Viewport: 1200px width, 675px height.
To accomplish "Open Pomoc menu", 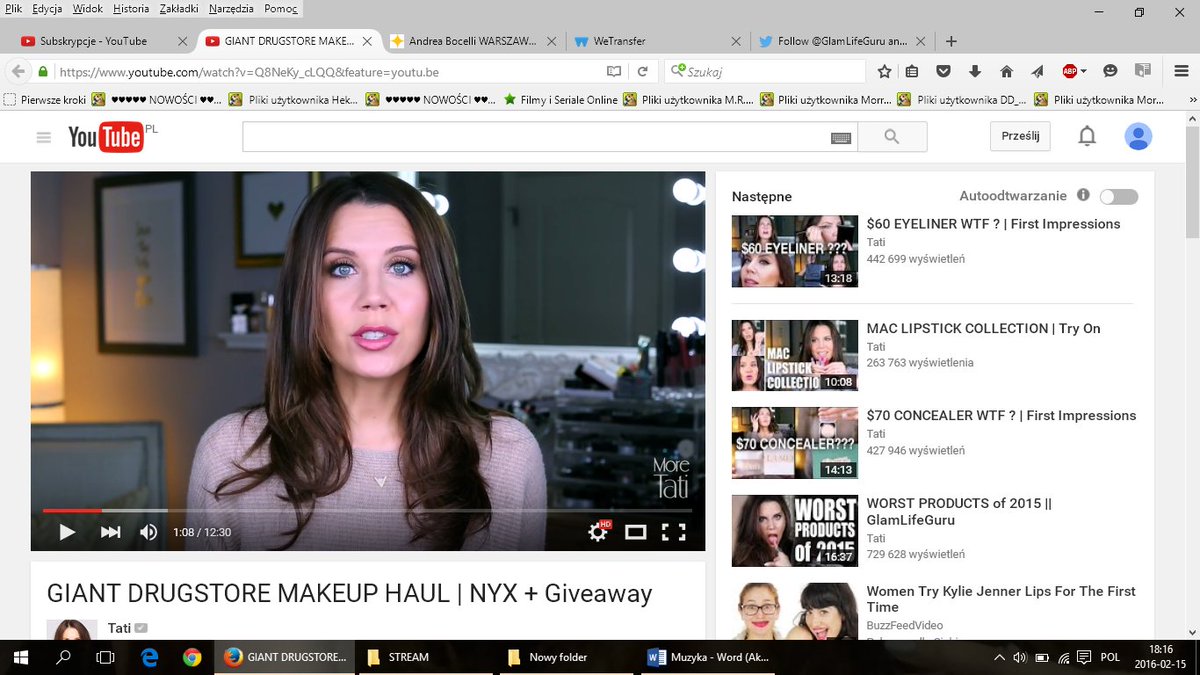I will (x=281, y=9).
